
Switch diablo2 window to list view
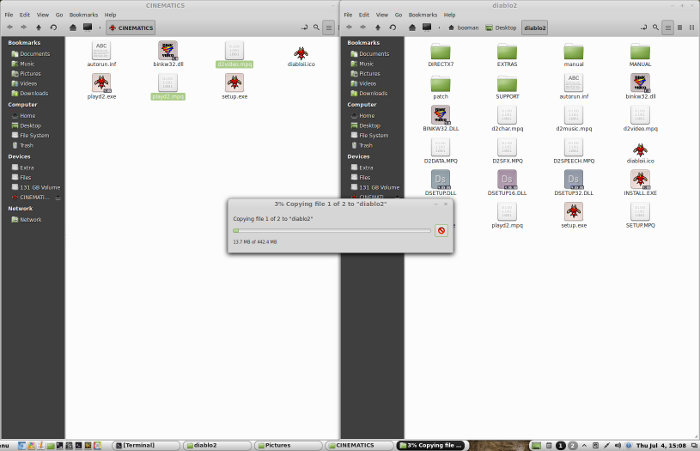tap(680, 28)
